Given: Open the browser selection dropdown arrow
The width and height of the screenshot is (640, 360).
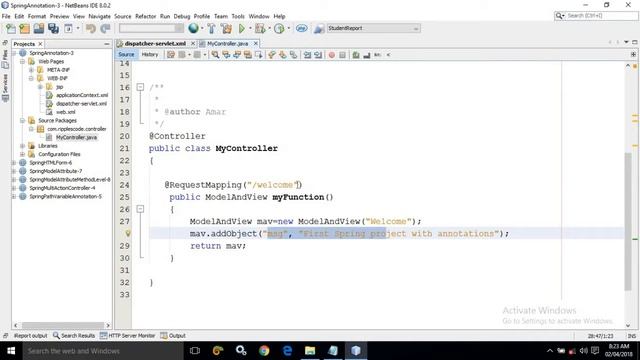Looking at the screenshot, I should click(202, 28).
